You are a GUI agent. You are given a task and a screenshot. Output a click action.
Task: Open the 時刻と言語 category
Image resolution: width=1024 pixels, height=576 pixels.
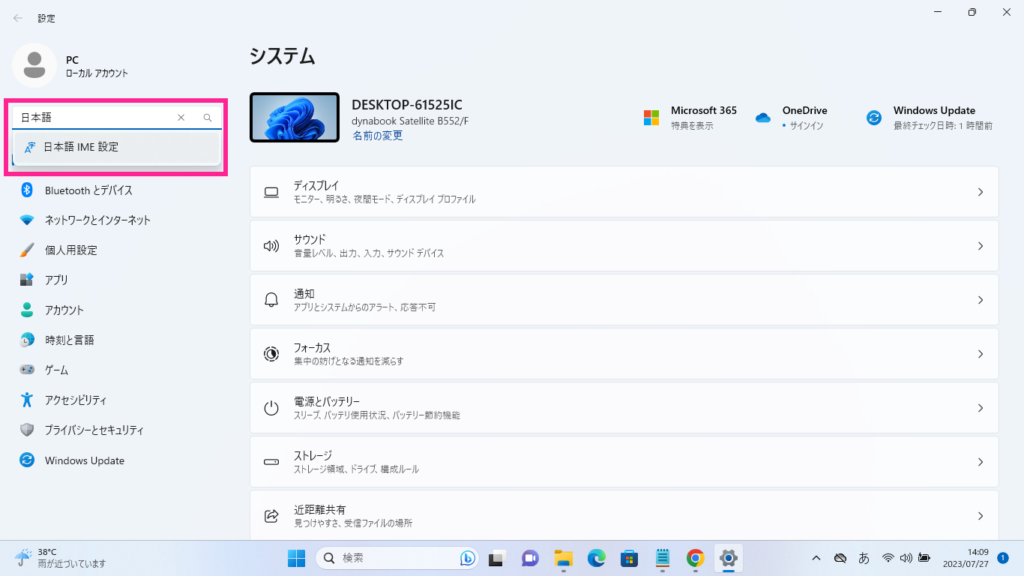point(69,340)
